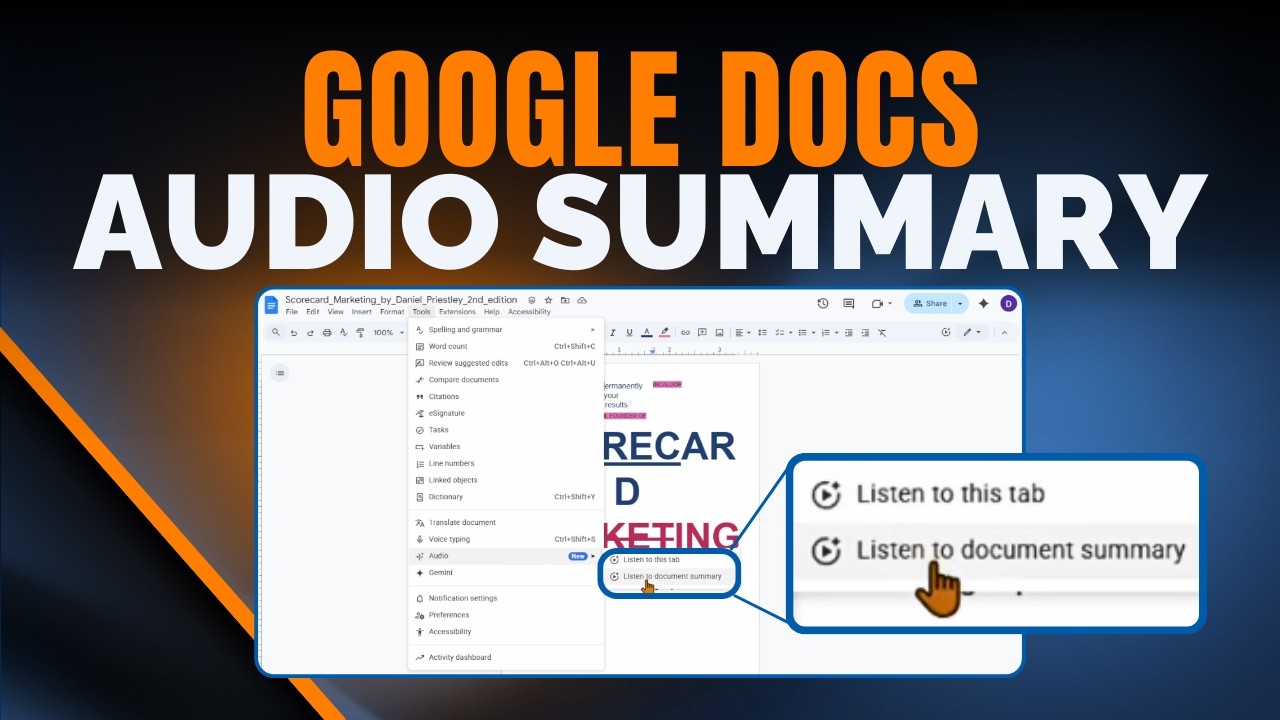Toggle underline formatting in the toolbar
Viewport: 1280px width, 720px height.
point(629,332)
